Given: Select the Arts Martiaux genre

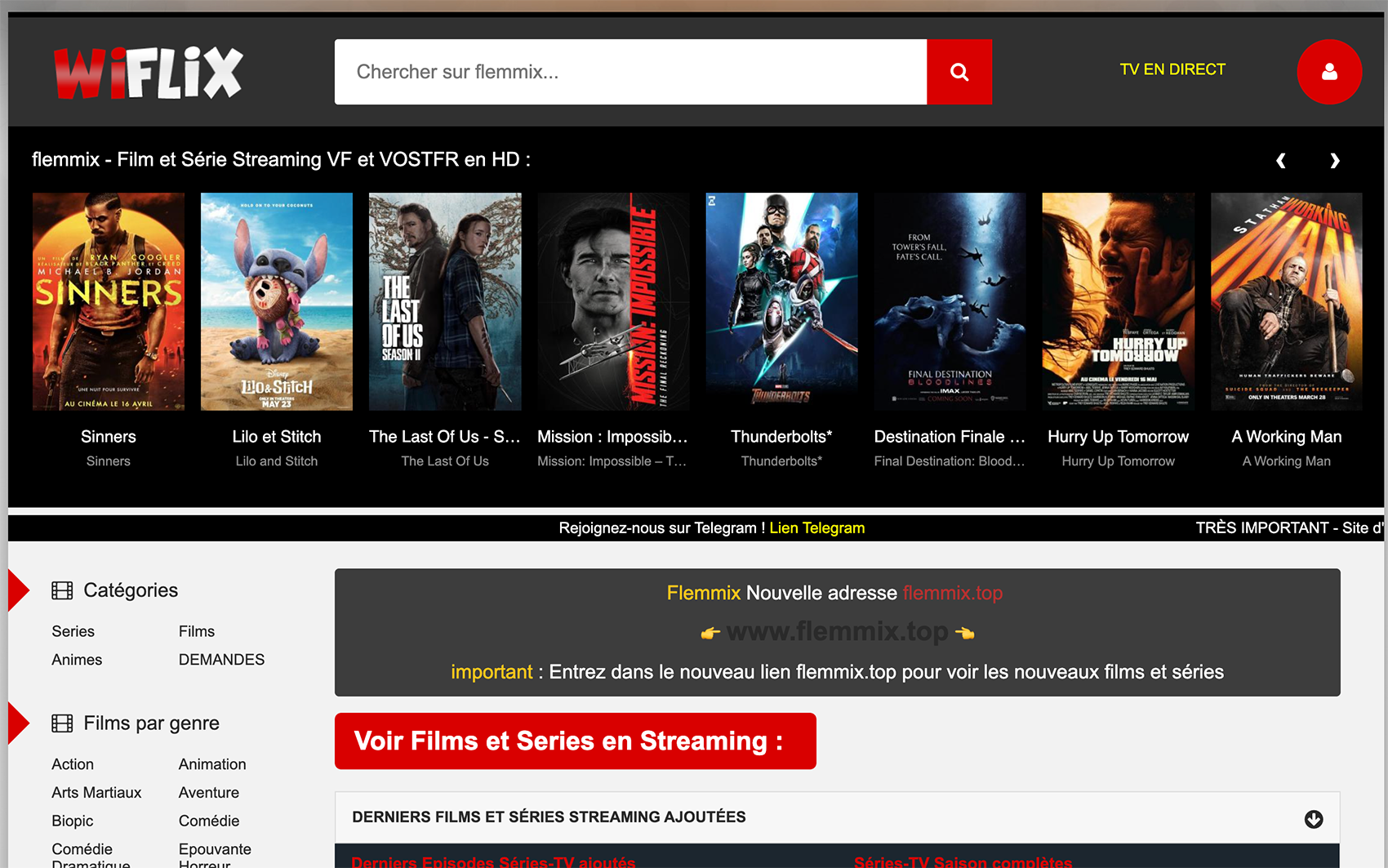Looking at the screenshot, I should click(96, 793).
